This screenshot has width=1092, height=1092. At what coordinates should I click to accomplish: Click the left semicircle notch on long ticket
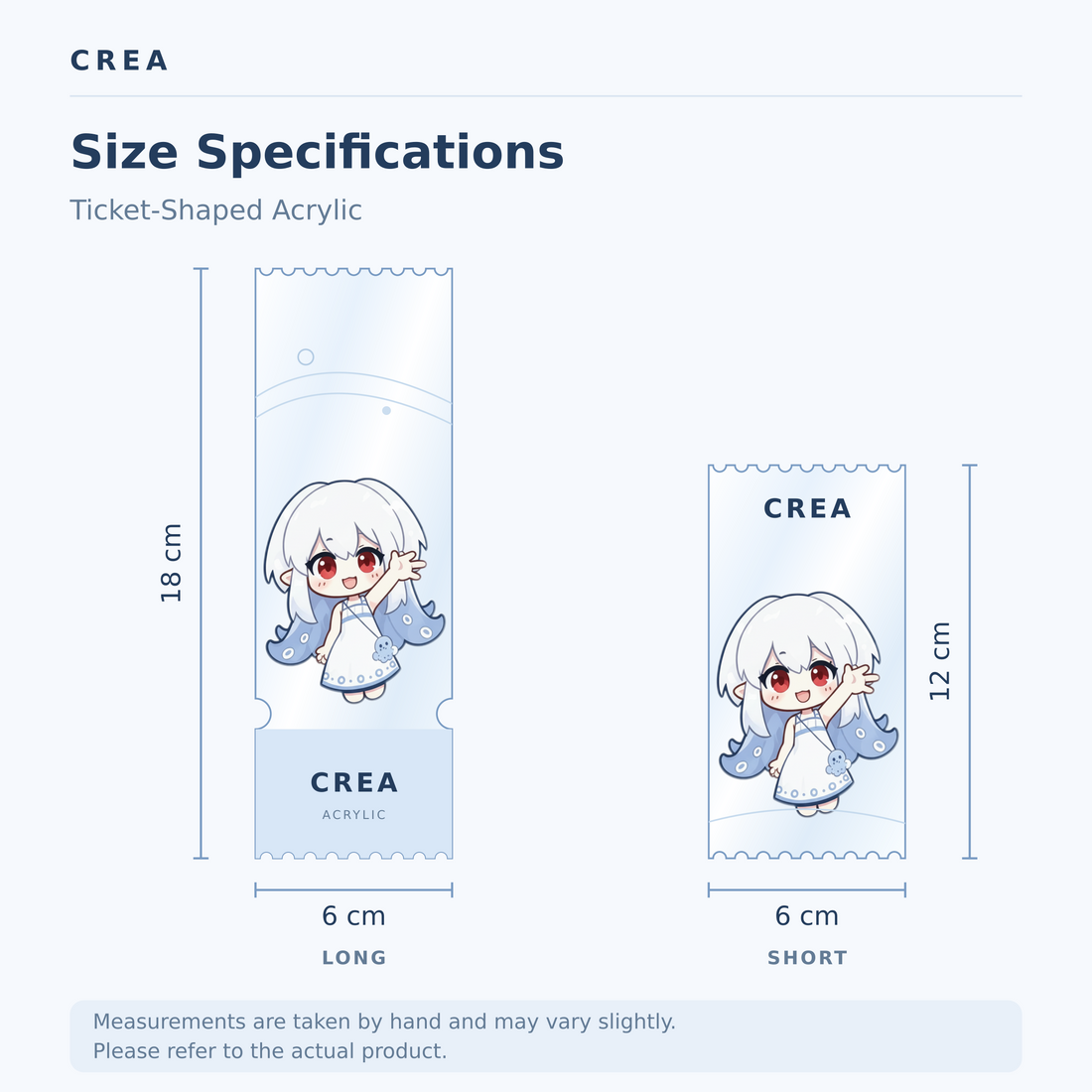[x=263, y=714]
